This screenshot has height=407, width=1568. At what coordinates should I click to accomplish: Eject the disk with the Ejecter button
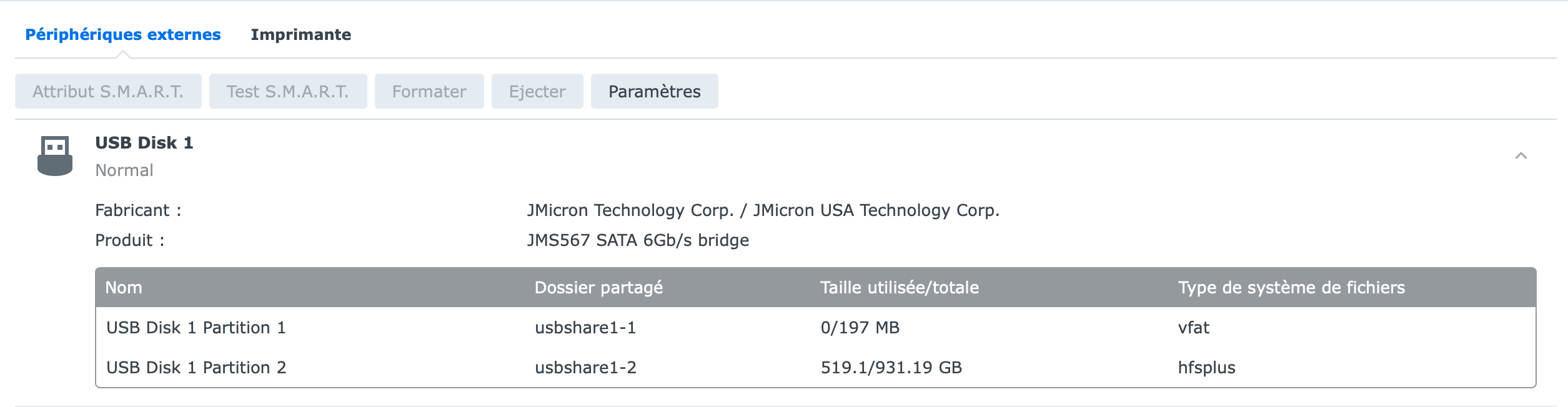click(537, 92)
